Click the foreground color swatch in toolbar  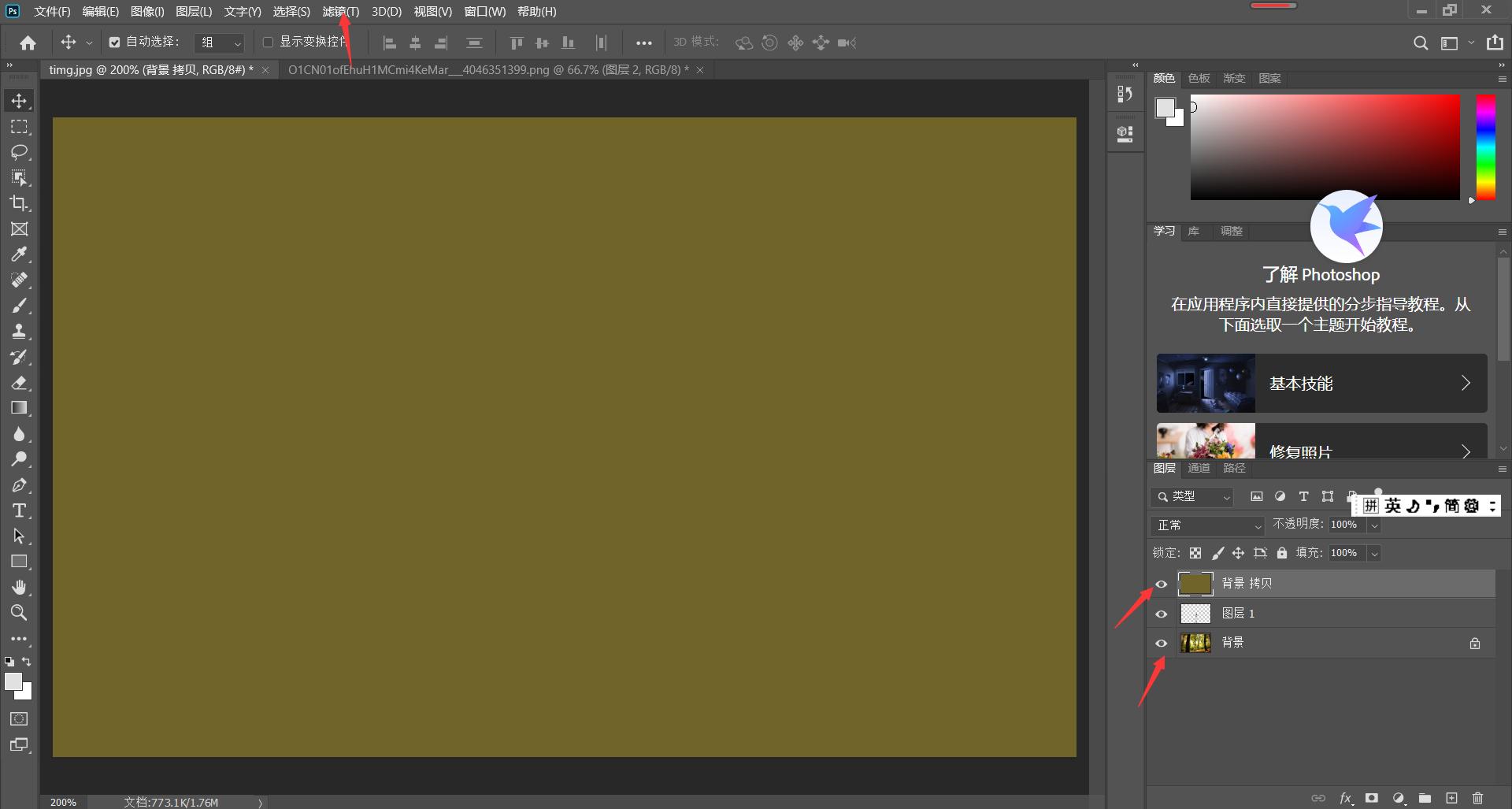coord(13,682)
